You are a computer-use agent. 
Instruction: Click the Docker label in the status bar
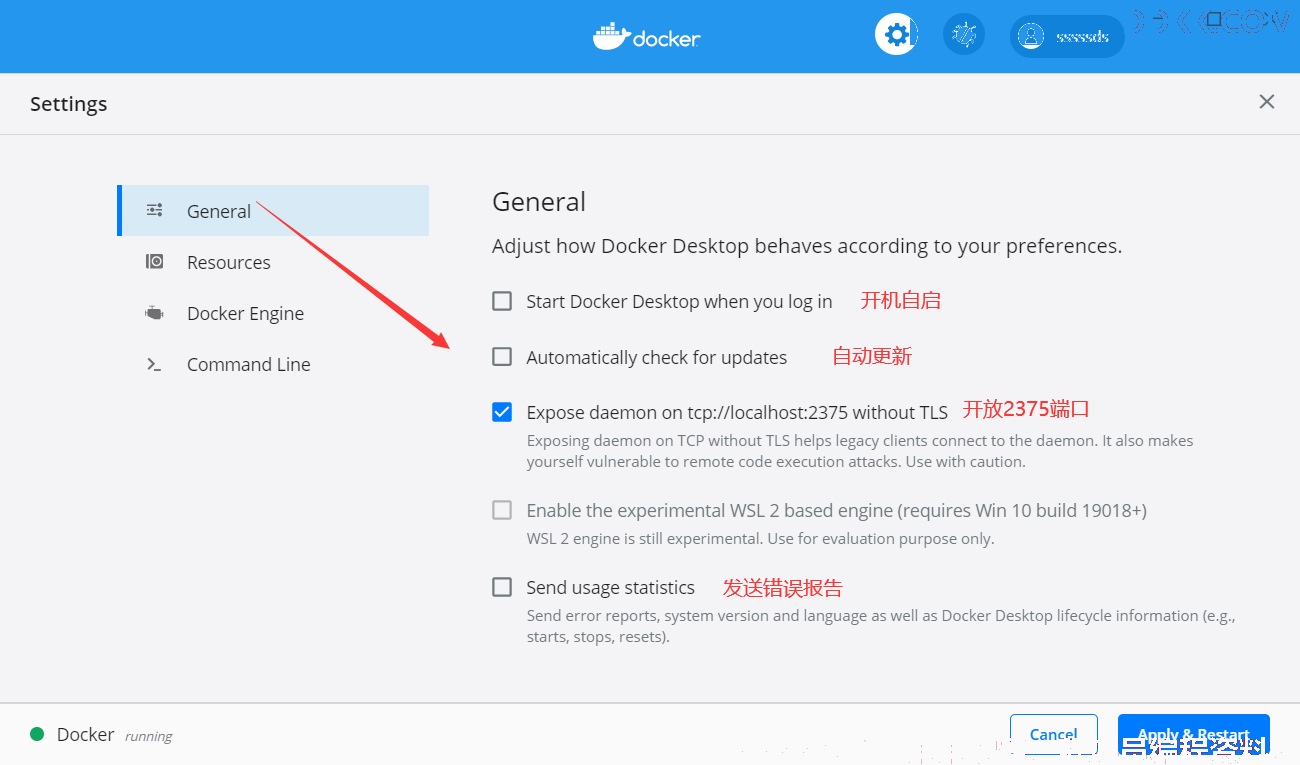85,734
